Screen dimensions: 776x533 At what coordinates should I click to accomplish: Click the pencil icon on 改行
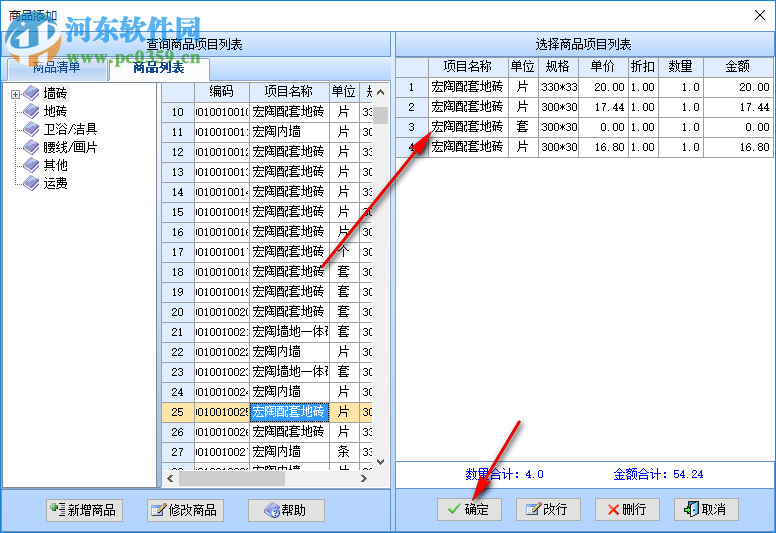(534, 509)
